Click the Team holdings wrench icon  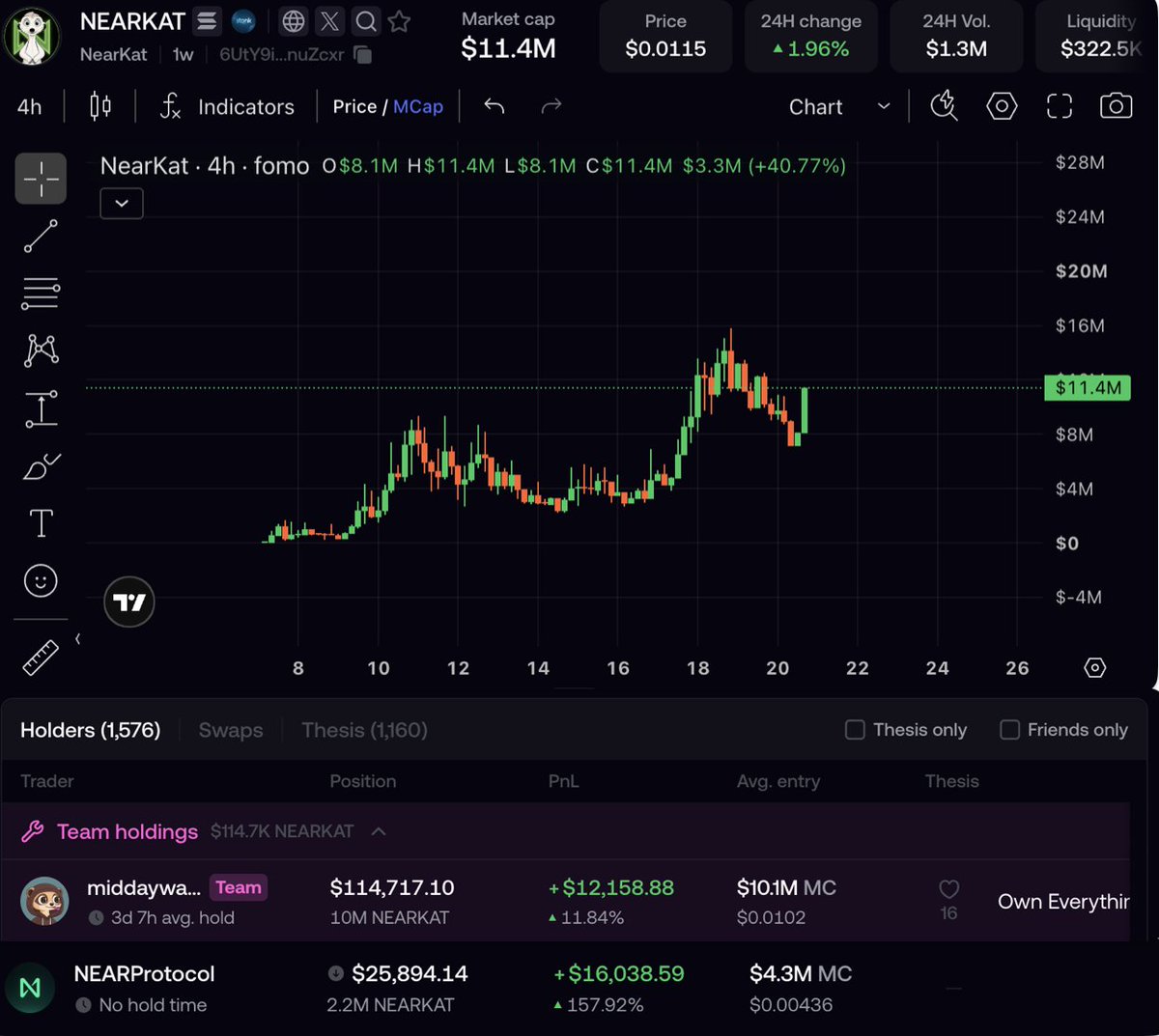33,831
